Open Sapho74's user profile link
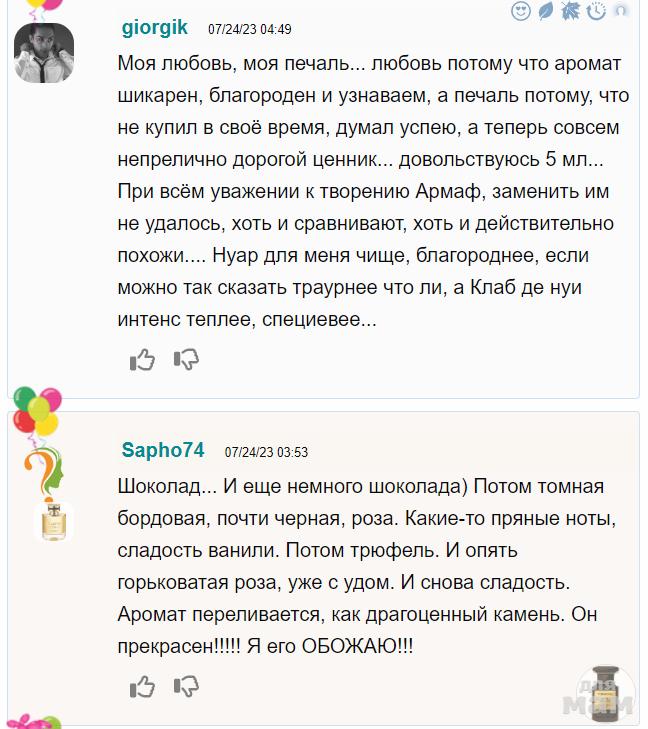 [x=162, y=451]
